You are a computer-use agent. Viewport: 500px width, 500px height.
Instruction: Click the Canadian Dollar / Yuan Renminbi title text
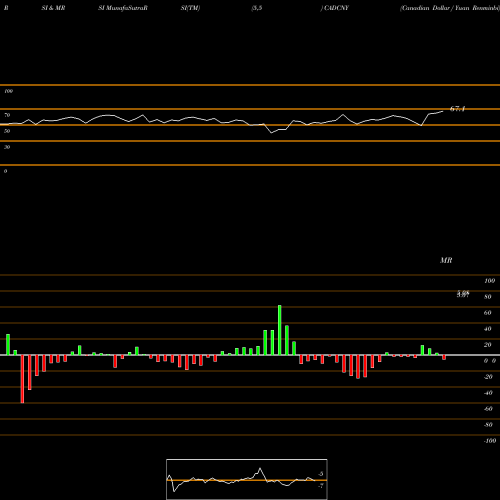coord(450,8)
